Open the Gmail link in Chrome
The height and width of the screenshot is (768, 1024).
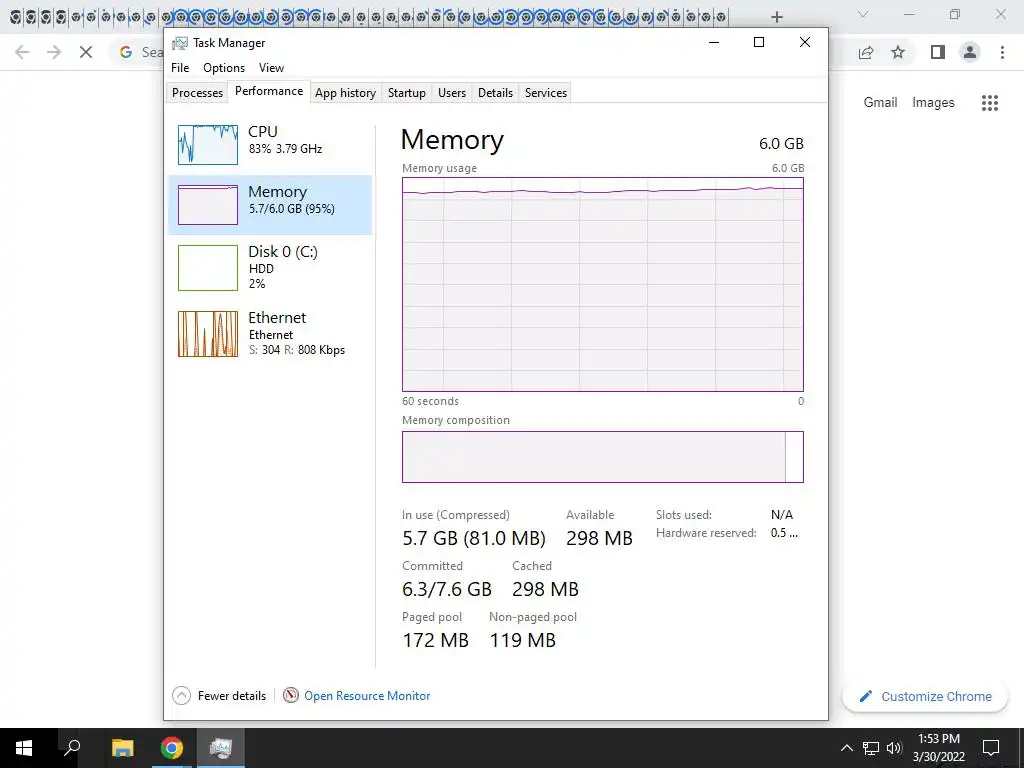pos(880,103)
